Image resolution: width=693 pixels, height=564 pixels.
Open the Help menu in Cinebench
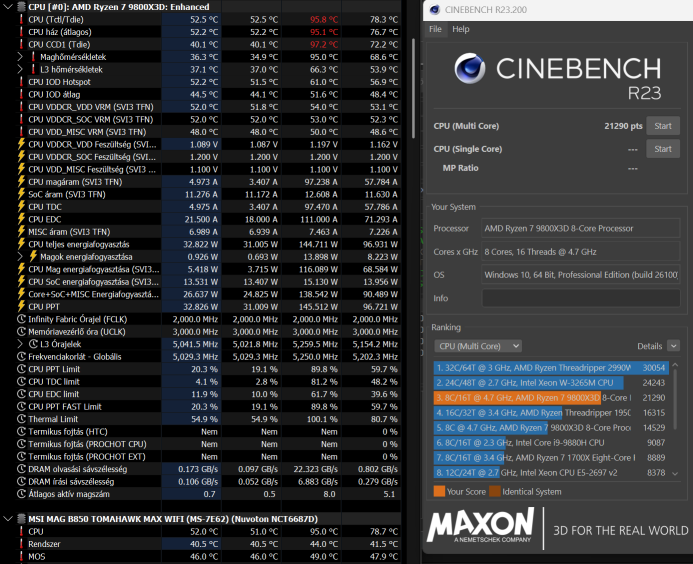point(461,29)
